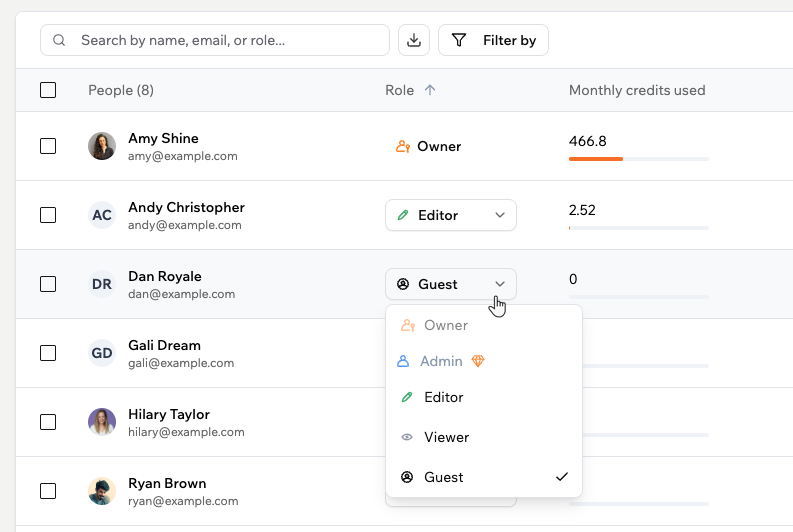Check the box for Andy Christopher
This screenshot has height=532, width=793.
point(48,215)
